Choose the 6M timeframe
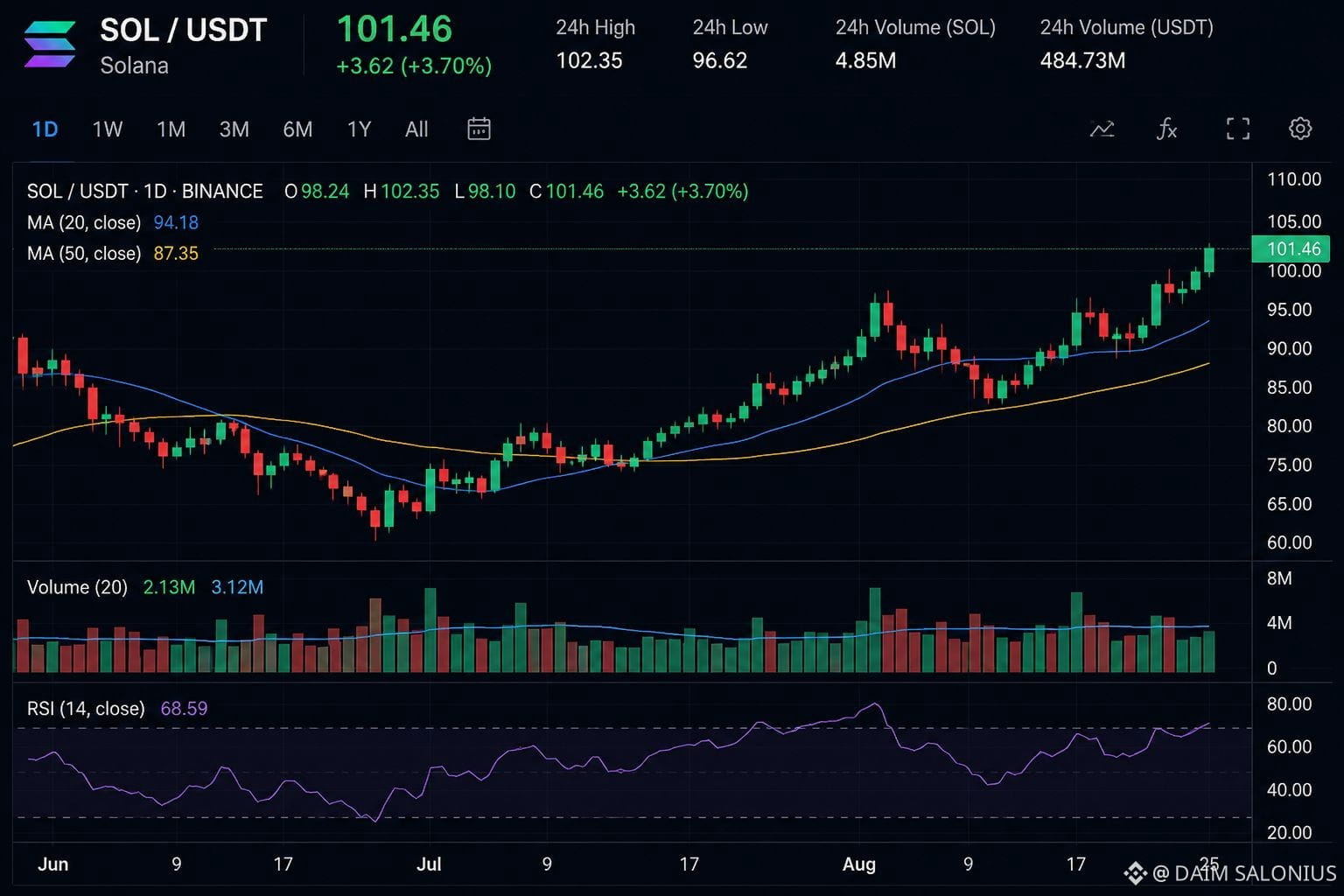This screenshot has width=1344, height=896. 297,129
